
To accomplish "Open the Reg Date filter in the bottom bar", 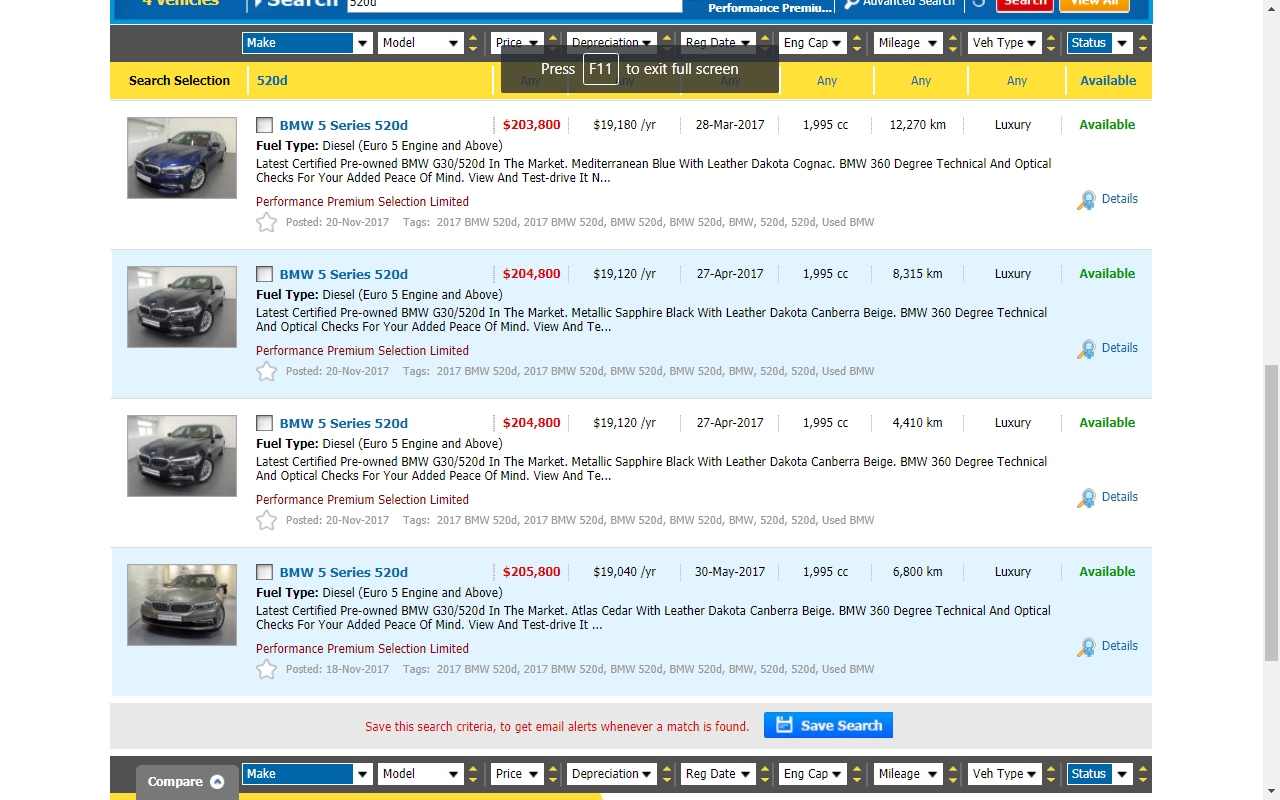I will (x=719, y=774).
